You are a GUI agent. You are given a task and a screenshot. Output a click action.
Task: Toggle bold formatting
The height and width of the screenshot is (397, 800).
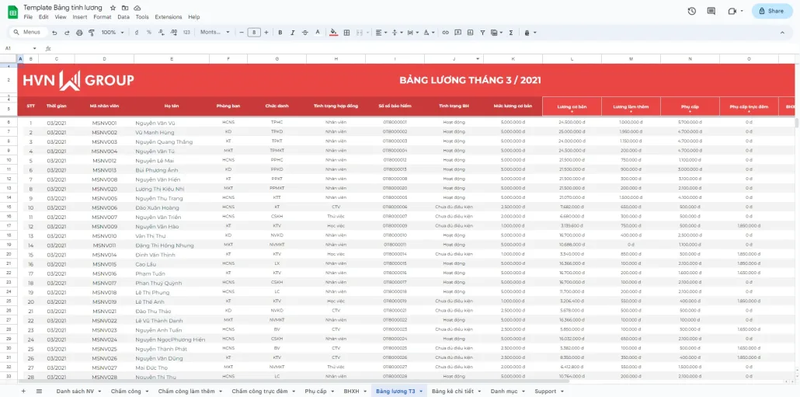(280, 33)
